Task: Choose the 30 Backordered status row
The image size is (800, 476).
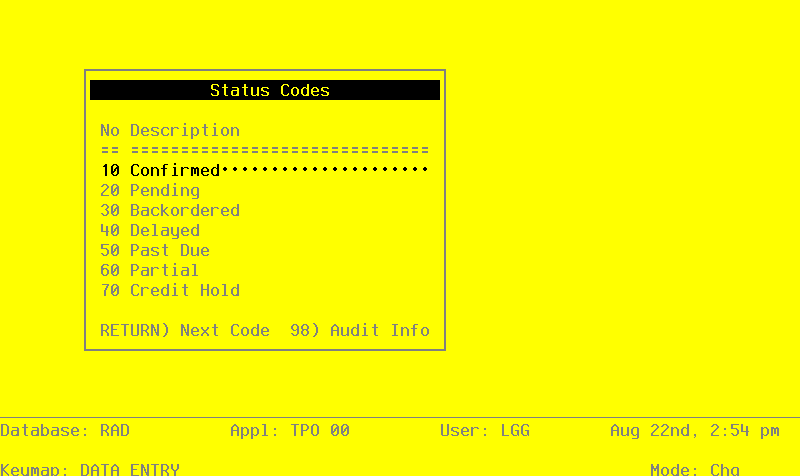Action: click(170, 211)
